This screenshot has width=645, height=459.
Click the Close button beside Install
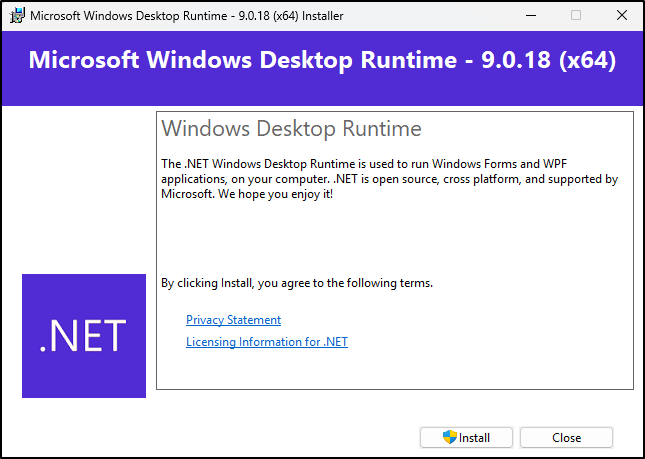pos(566,438)
